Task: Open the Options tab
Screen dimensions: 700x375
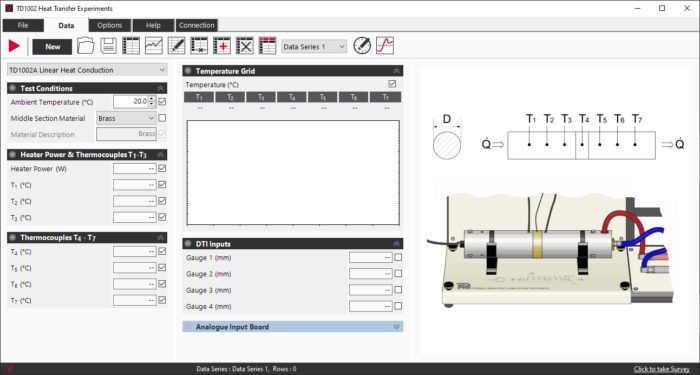Action: tap(110, 25)
